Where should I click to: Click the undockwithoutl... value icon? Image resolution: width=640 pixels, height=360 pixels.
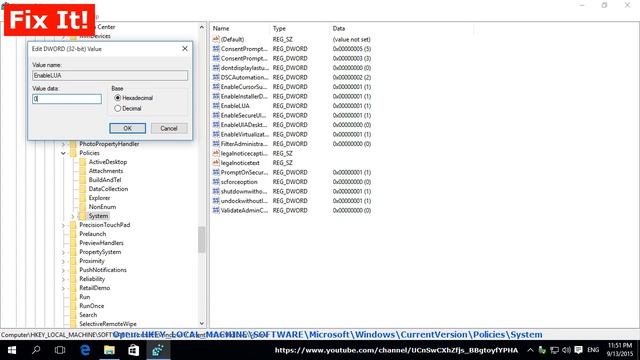pos(216,200)
